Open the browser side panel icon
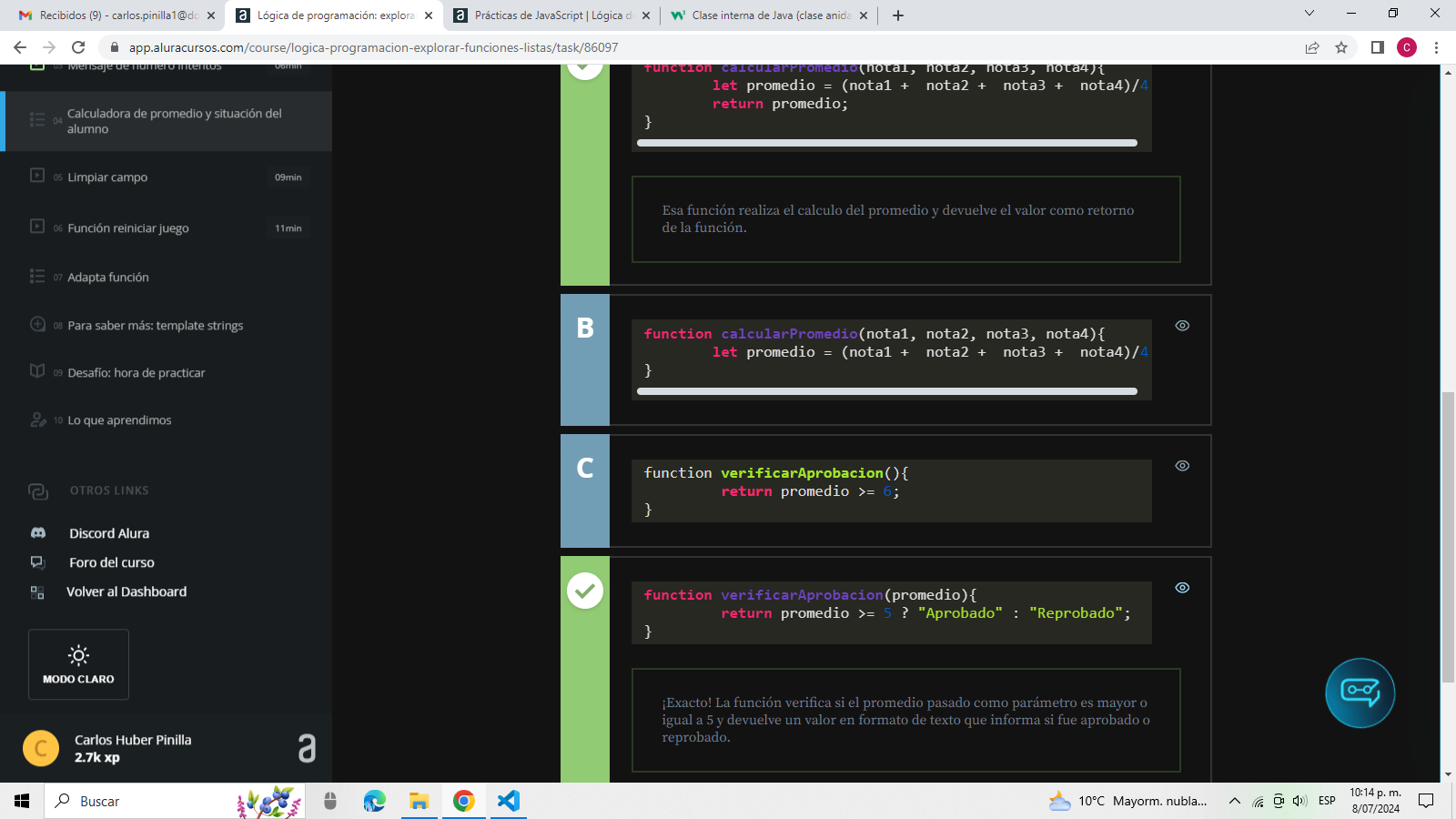Screen dimensions: 1456x819 tap(1378, 47)
